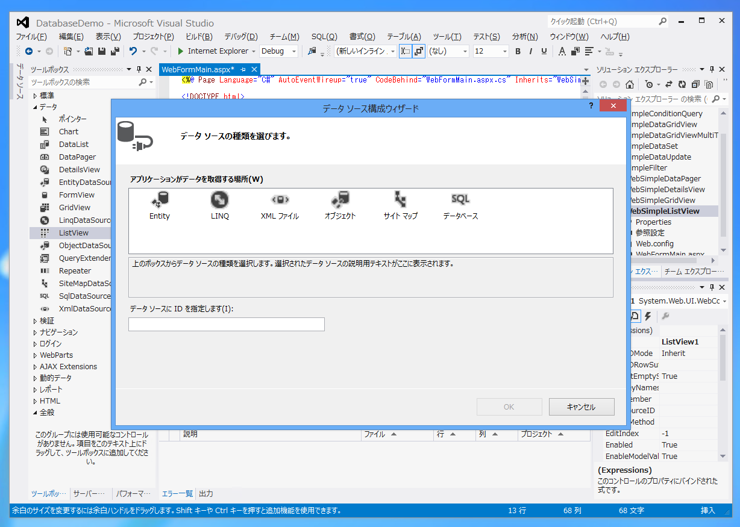Pin the toolbox panel with pushpin
Screen dimensions: 740x527
(139, 69)
